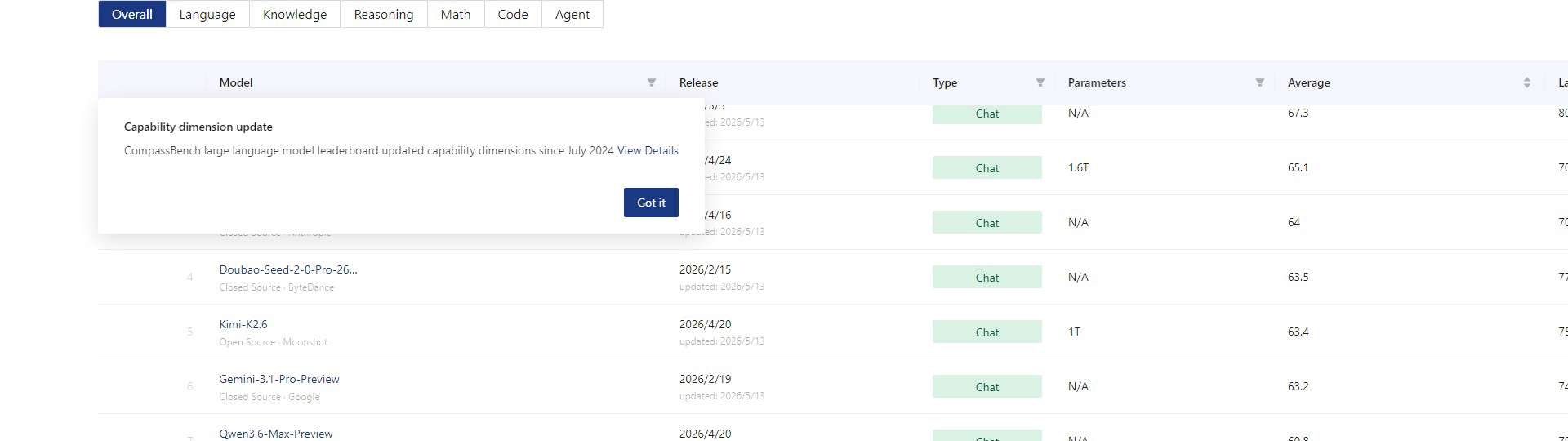The image size is (1568, 441).
Task: Click the 2026/2/15 release date
Action: 705,269
